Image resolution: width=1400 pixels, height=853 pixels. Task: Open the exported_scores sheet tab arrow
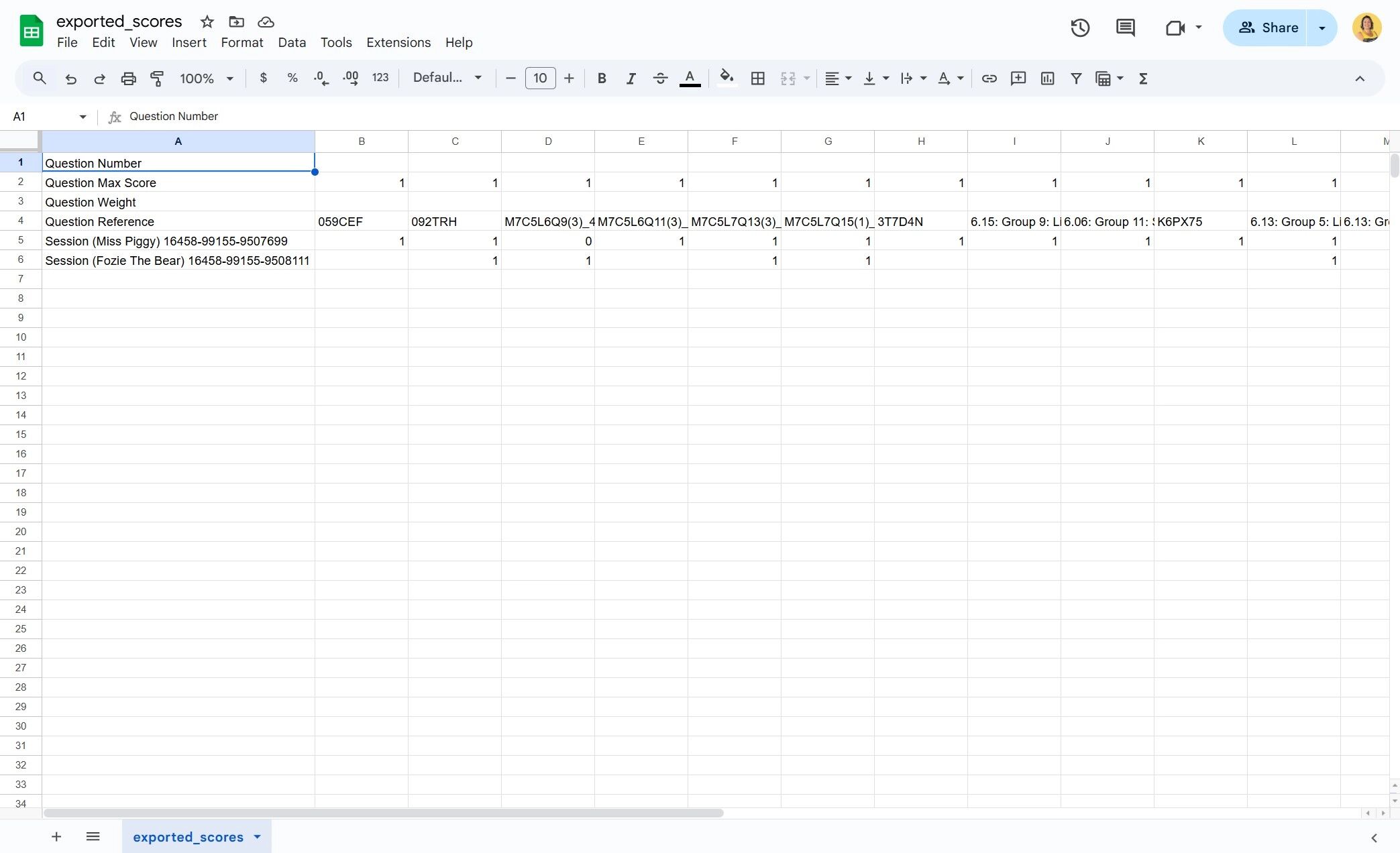tap(258, 836)
